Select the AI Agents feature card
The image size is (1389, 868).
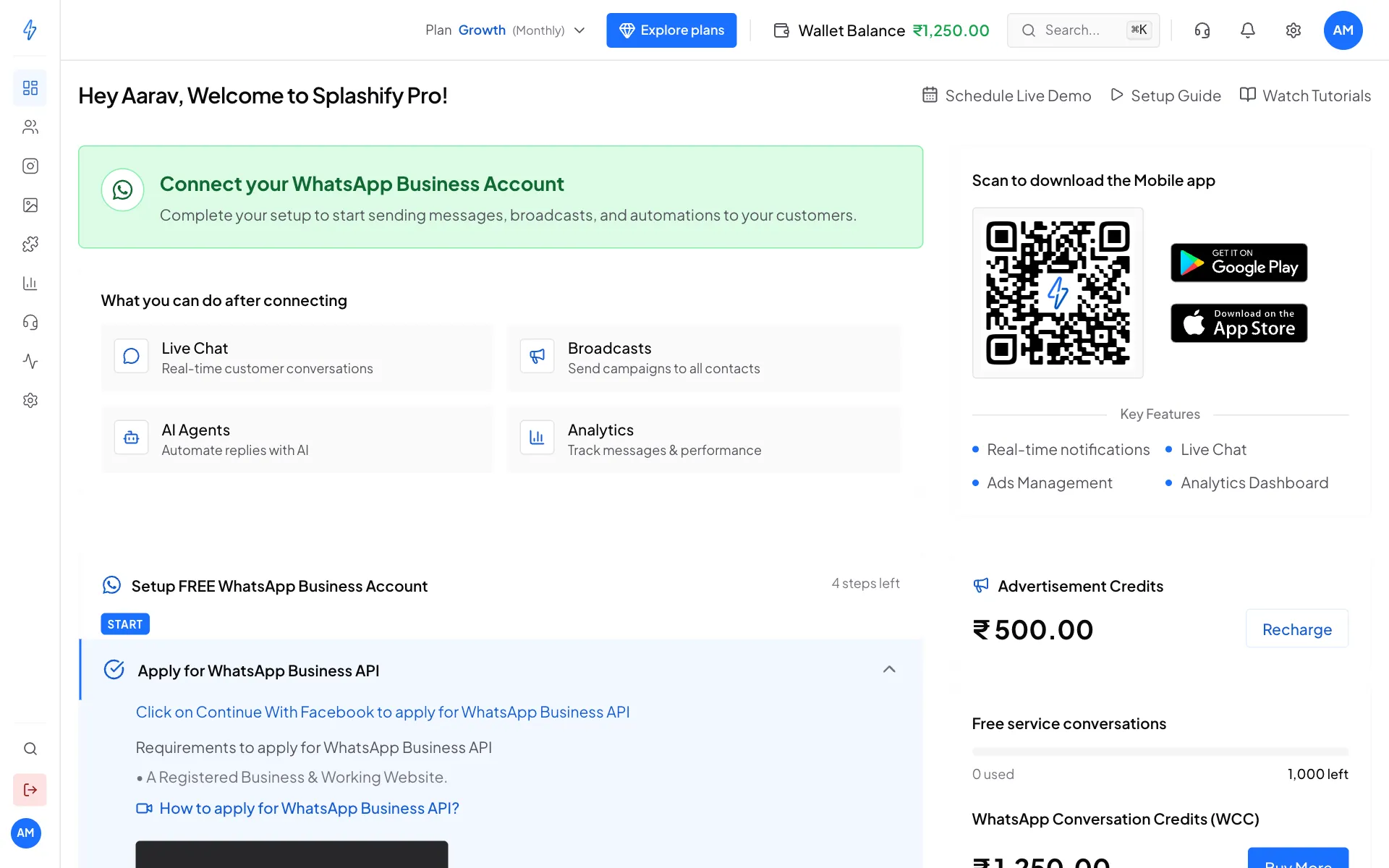[297, 440]
